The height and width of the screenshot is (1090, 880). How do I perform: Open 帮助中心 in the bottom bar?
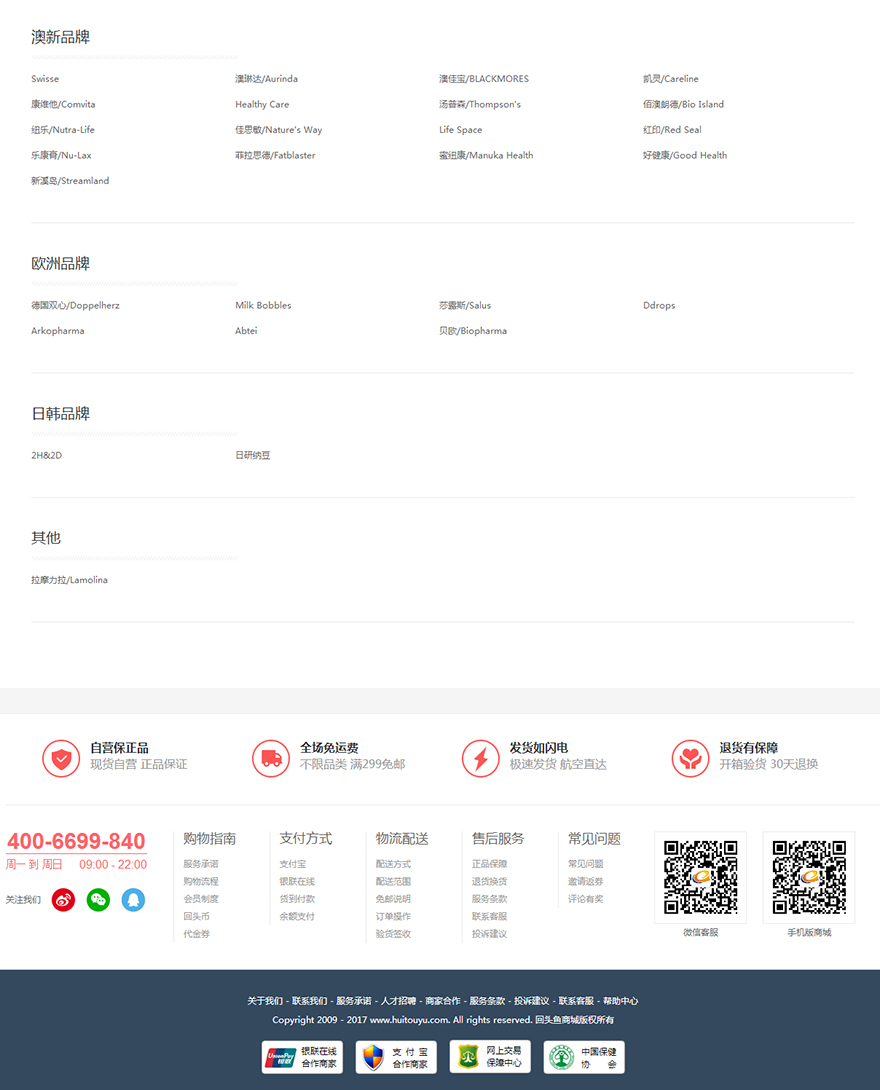point(621,1001)
